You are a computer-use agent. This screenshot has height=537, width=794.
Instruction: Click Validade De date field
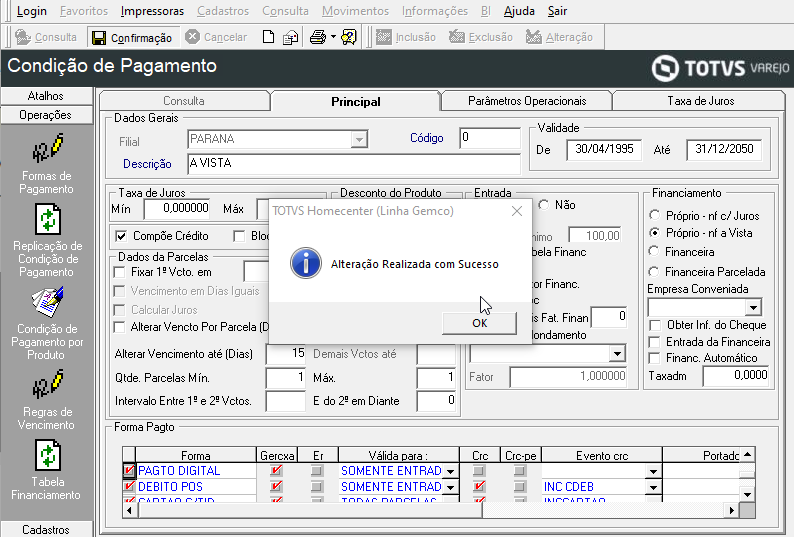(604, 149)
